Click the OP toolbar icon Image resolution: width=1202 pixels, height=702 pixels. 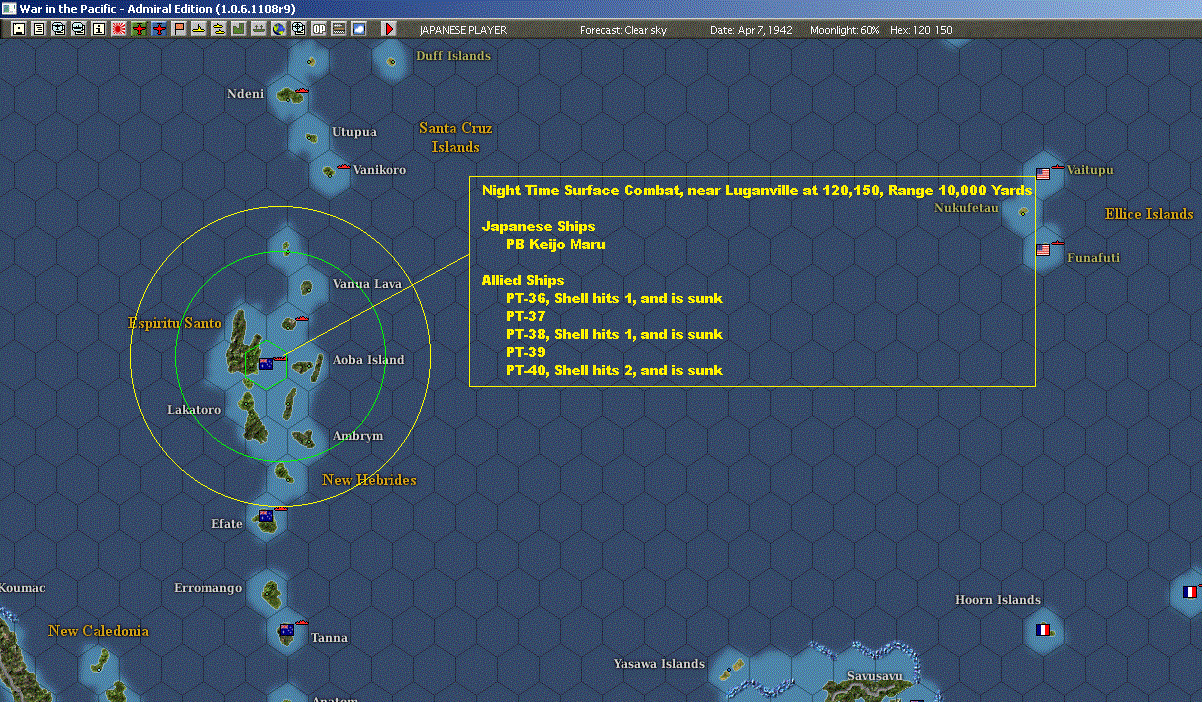point(319,29)
